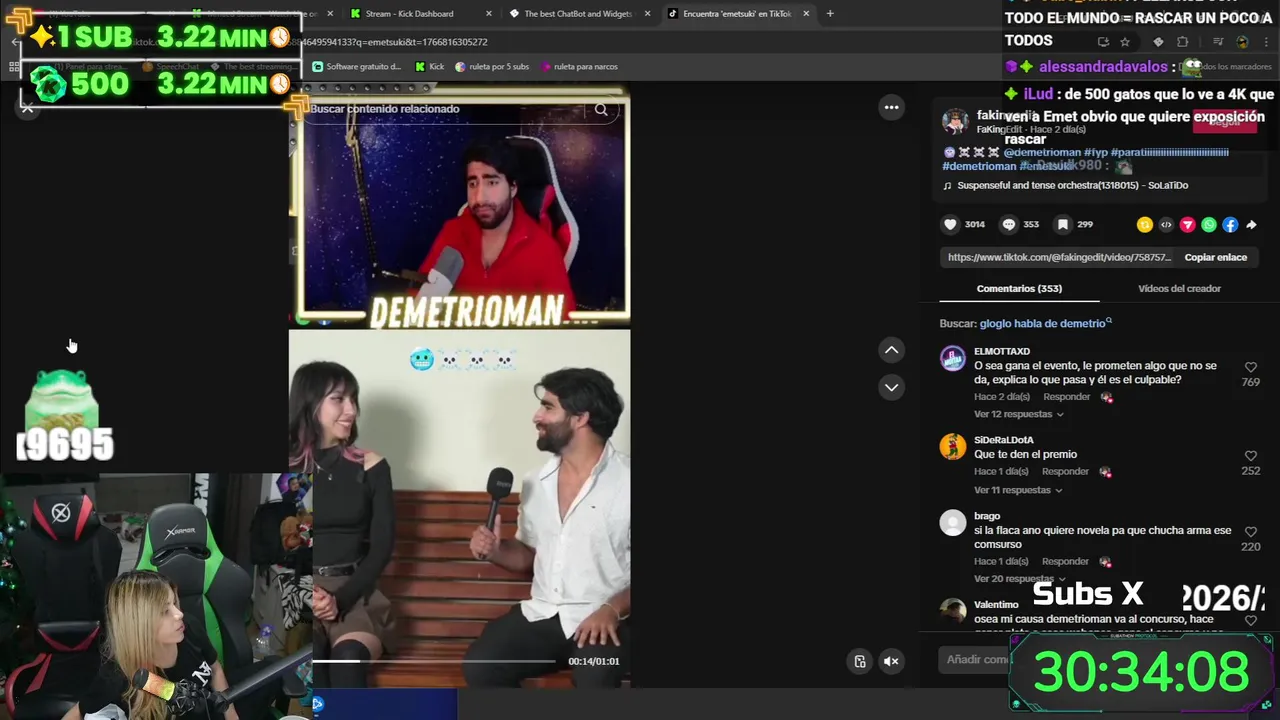1280x720 pixels.
Task: Like ELMOTTAXD's comment
Action: [1251, 368]
